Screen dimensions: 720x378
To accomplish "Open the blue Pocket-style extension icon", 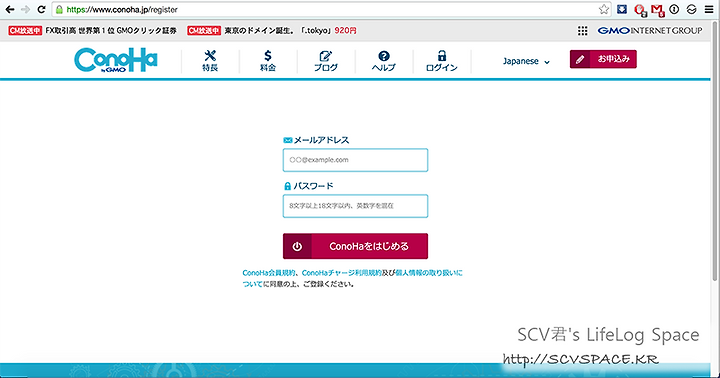I will coord(622,9).
